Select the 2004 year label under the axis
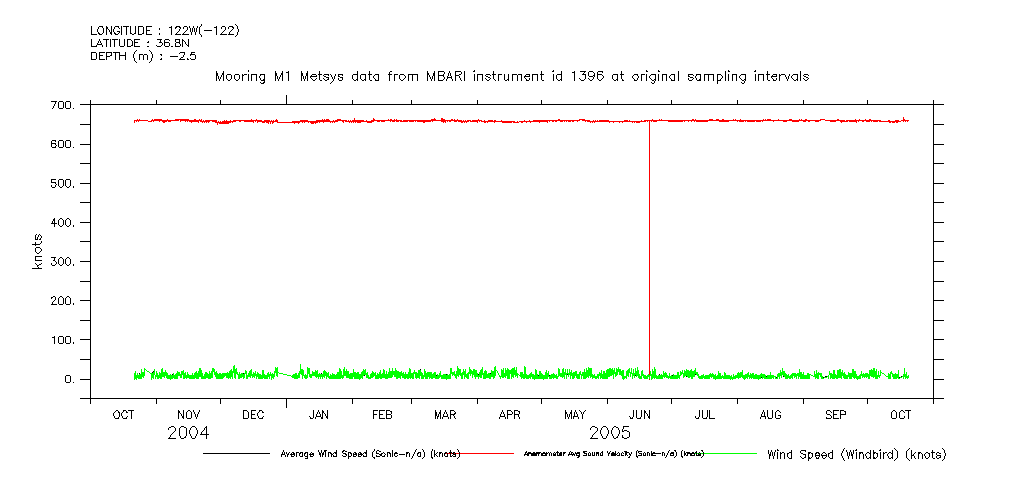The height and width of the screenshot is (504, 1009). pyautogui.click(x=188, y=433)
